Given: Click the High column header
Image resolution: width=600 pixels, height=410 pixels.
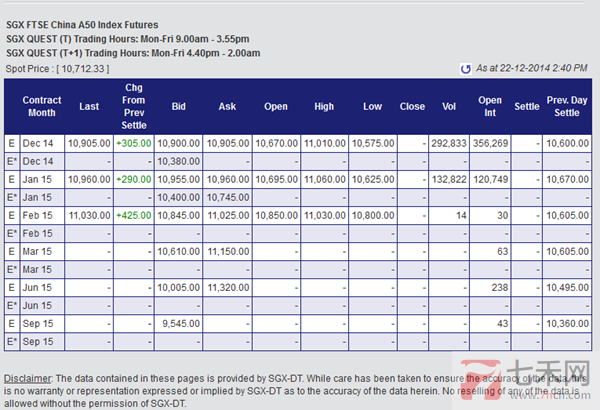Looking at the screenshot, I should 324,106.
